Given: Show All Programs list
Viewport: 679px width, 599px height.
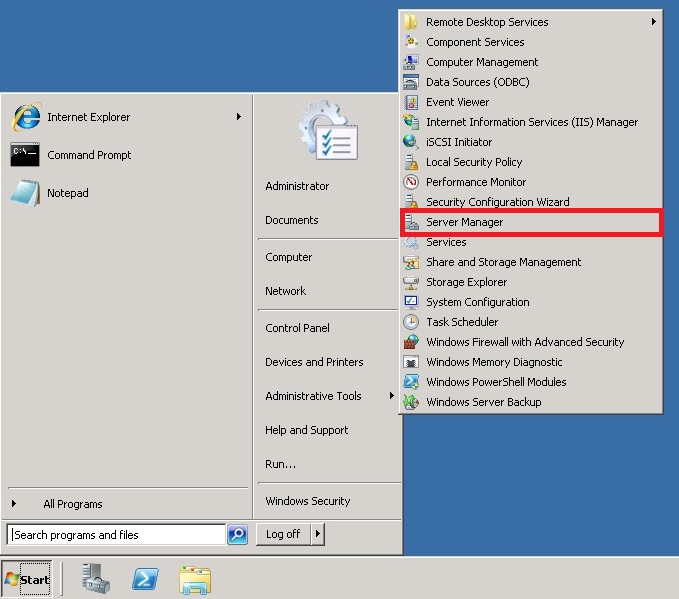Looking at the screenshot, I should [x=72, y=504].
